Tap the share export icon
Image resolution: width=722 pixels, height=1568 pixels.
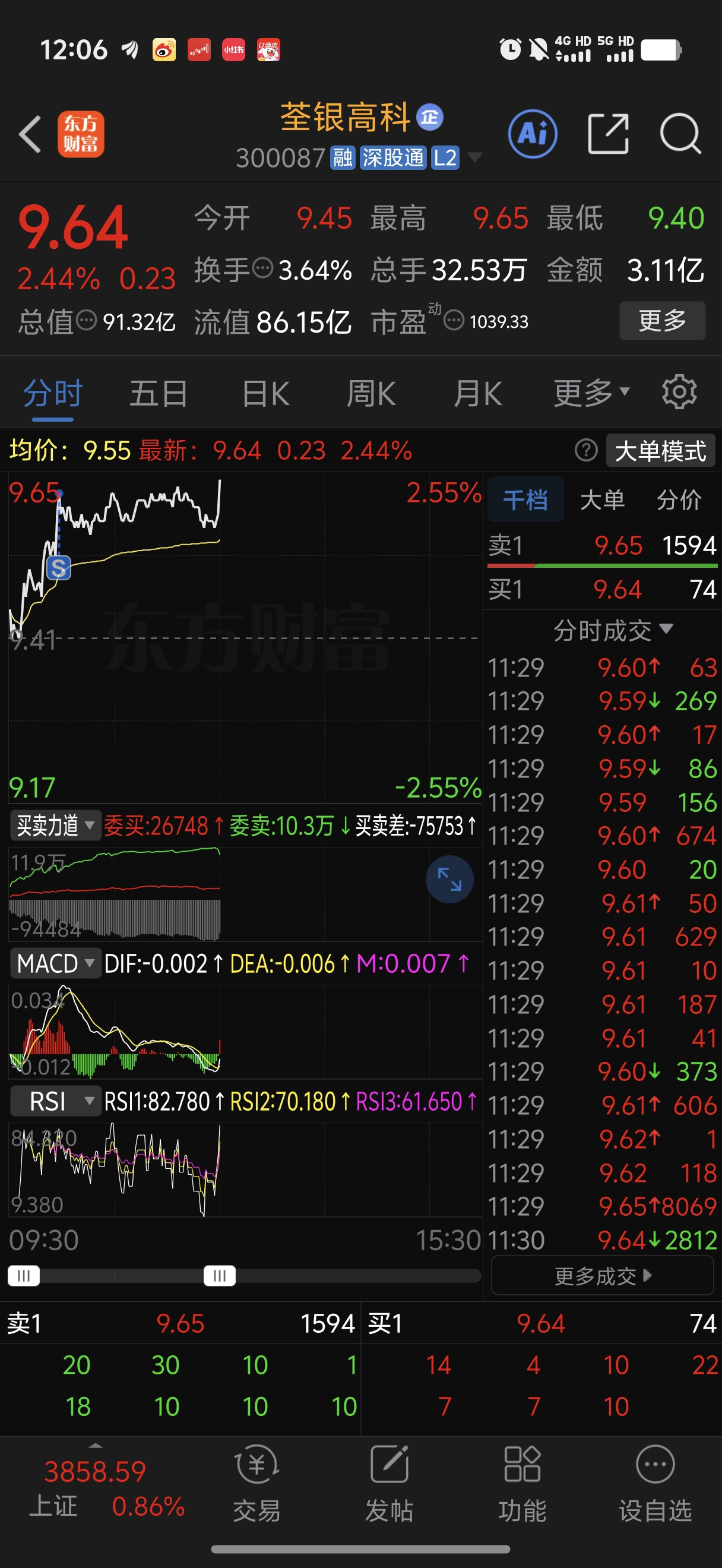[608, 134]
